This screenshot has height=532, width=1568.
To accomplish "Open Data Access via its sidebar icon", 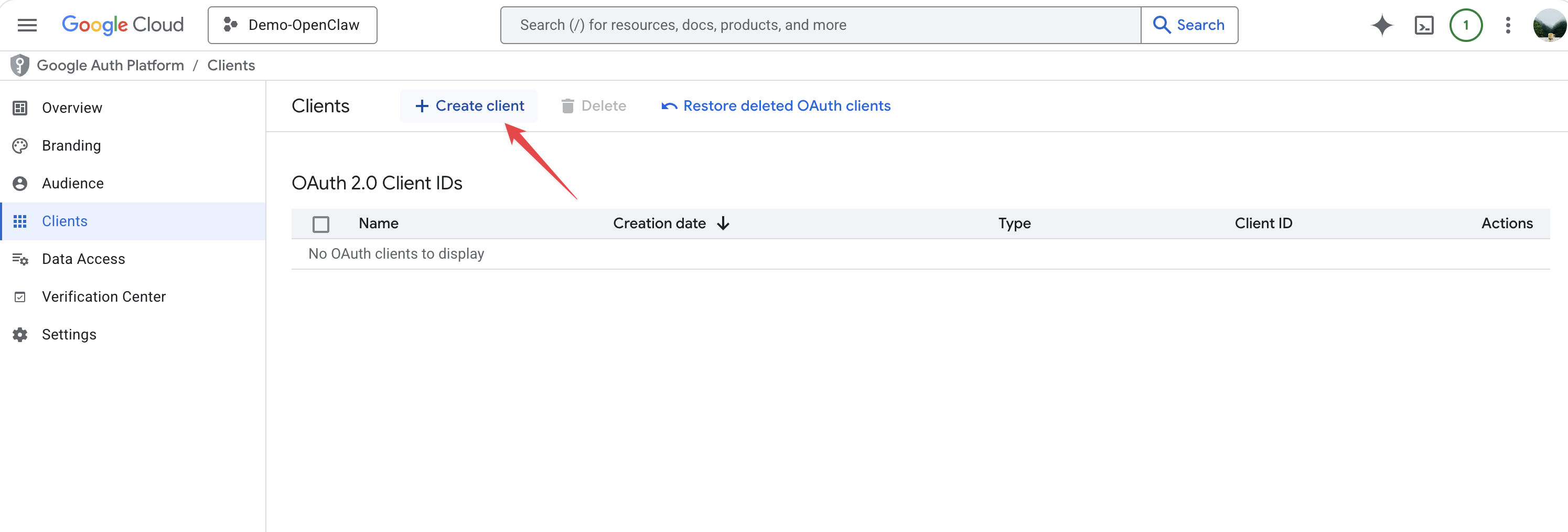I will pyautogui.click(x=19, y=259).
